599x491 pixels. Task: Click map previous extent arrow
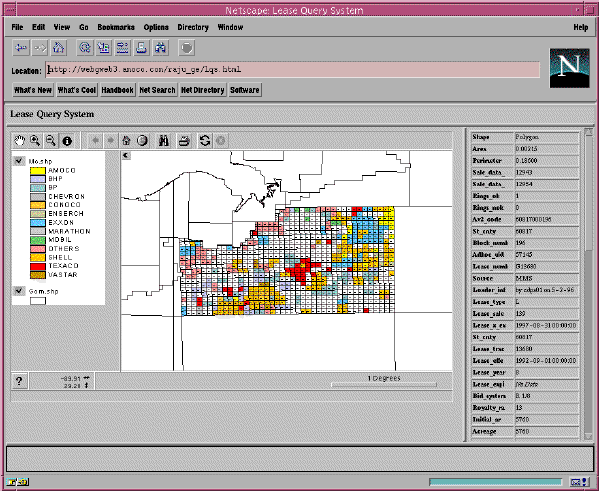coord(96,141)
